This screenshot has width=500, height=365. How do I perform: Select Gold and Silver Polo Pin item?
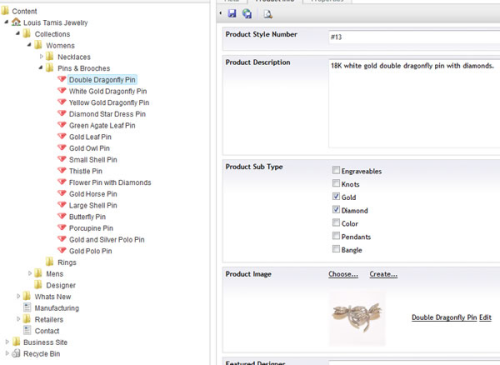pos(107,240)
